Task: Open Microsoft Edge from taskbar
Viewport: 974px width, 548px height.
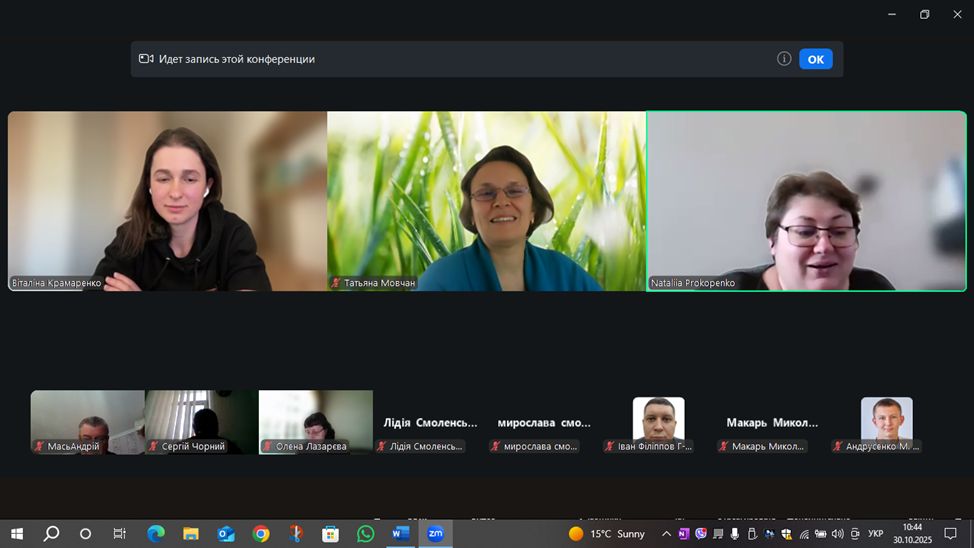Action: click(x=156, y=534)
